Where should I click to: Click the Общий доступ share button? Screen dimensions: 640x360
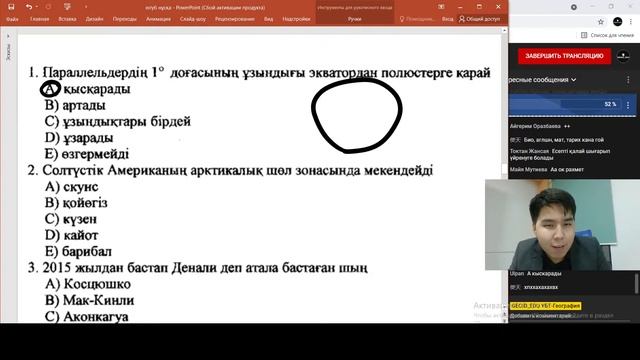pyautogui.click(x=480, y=19)
